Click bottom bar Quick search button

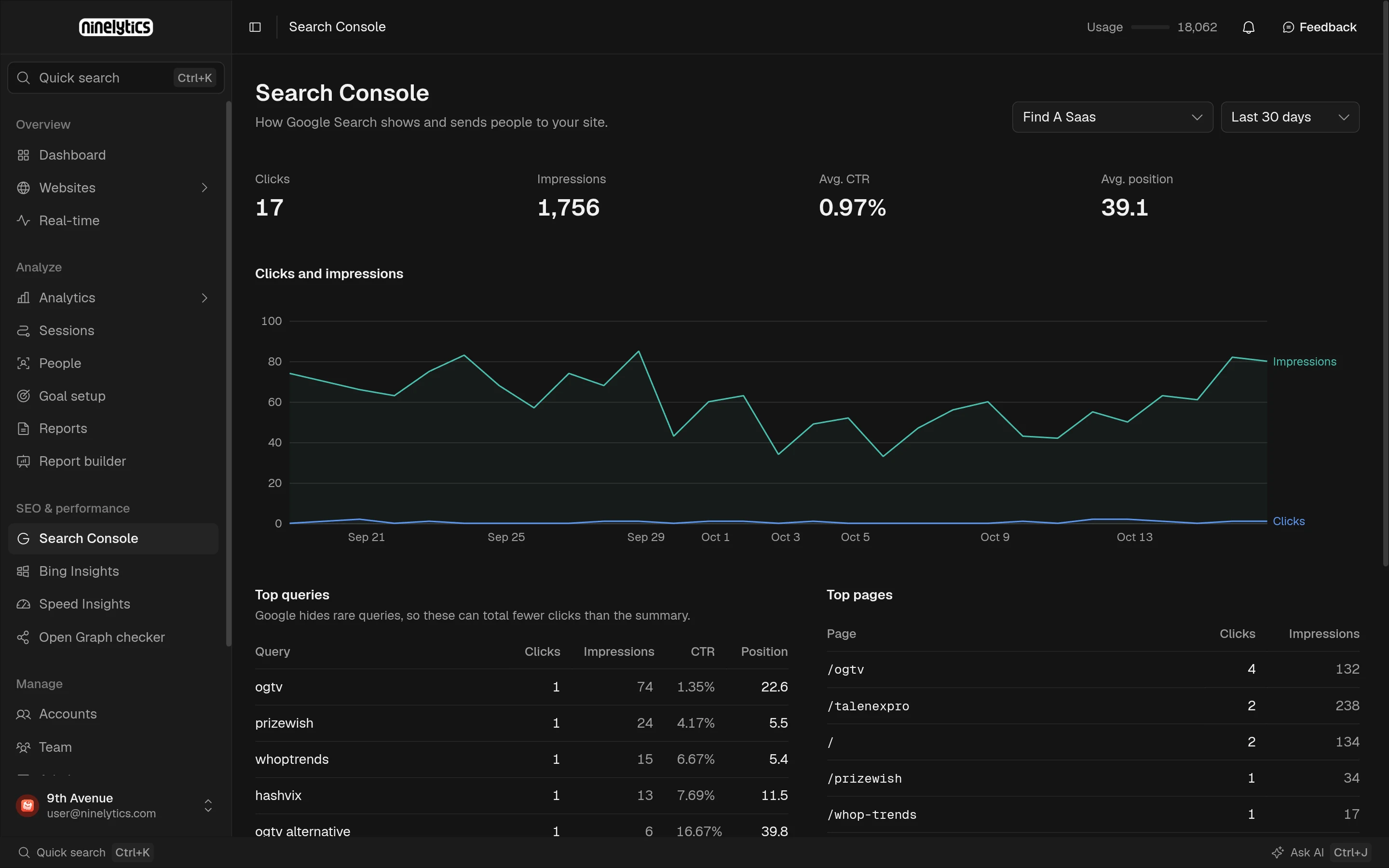(85, 853)
